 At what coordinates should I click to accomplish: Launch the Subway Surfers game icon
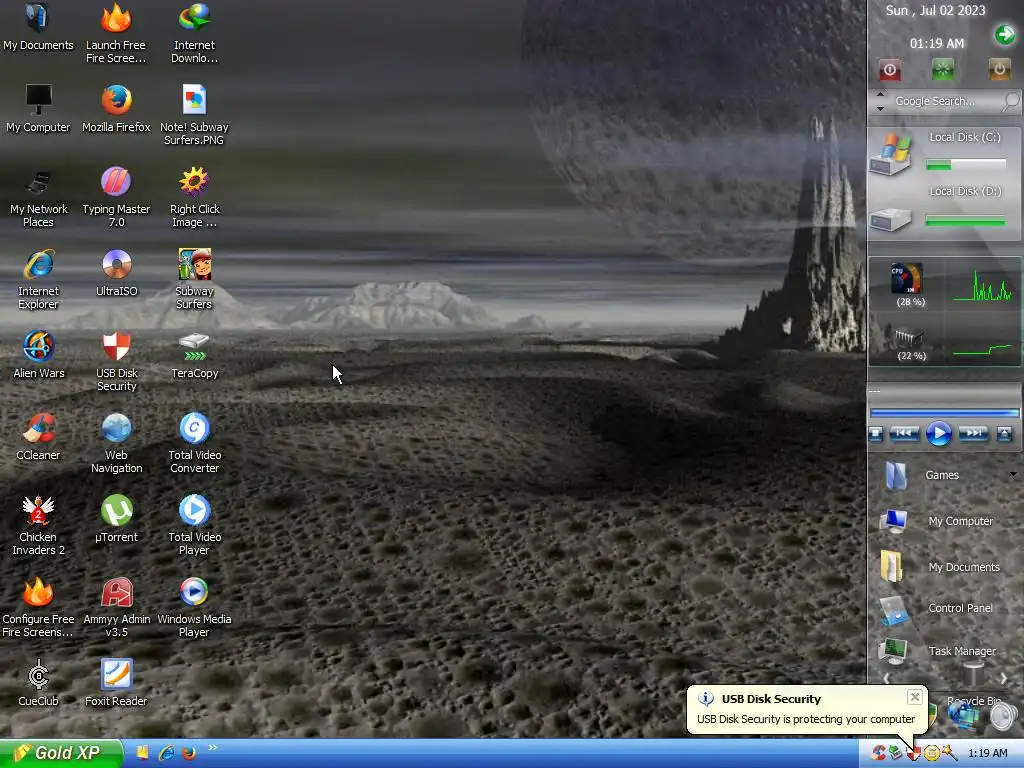point(194,280)
